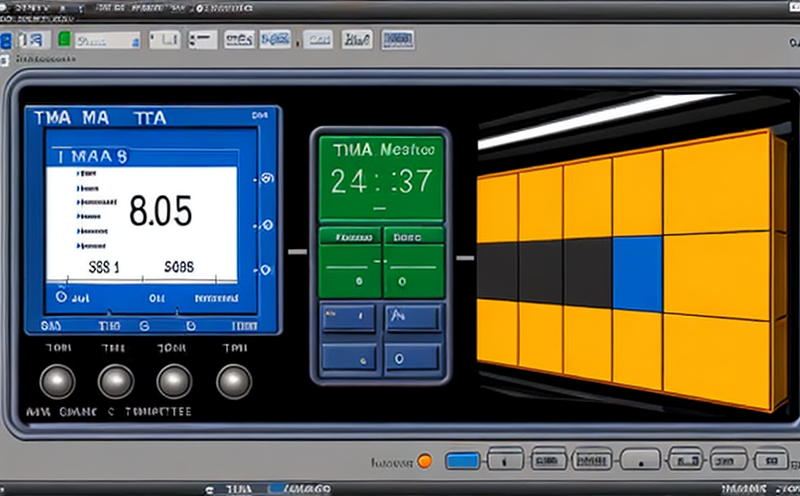Select the blue tile in the color grid
The image size is (800, 496).
pos(638,274)
